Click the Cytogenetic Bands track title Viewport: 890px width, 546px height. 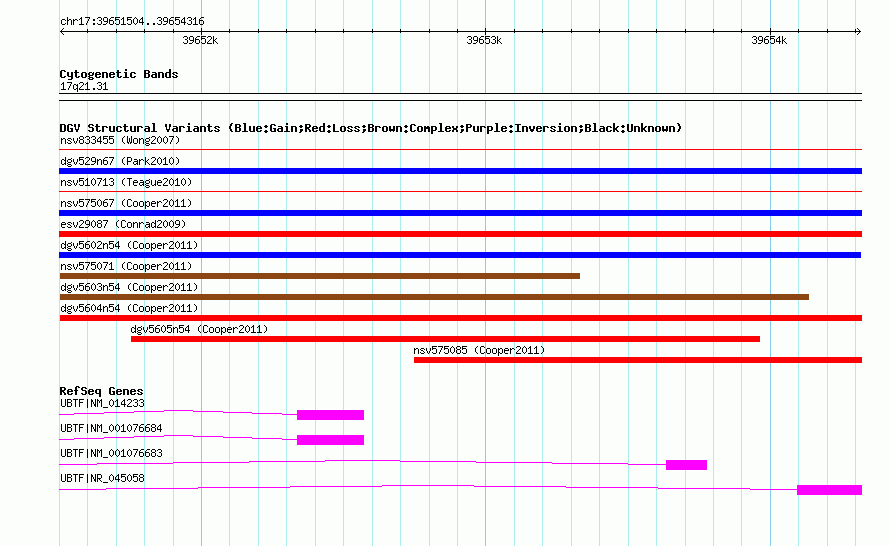tap(119, 74)
